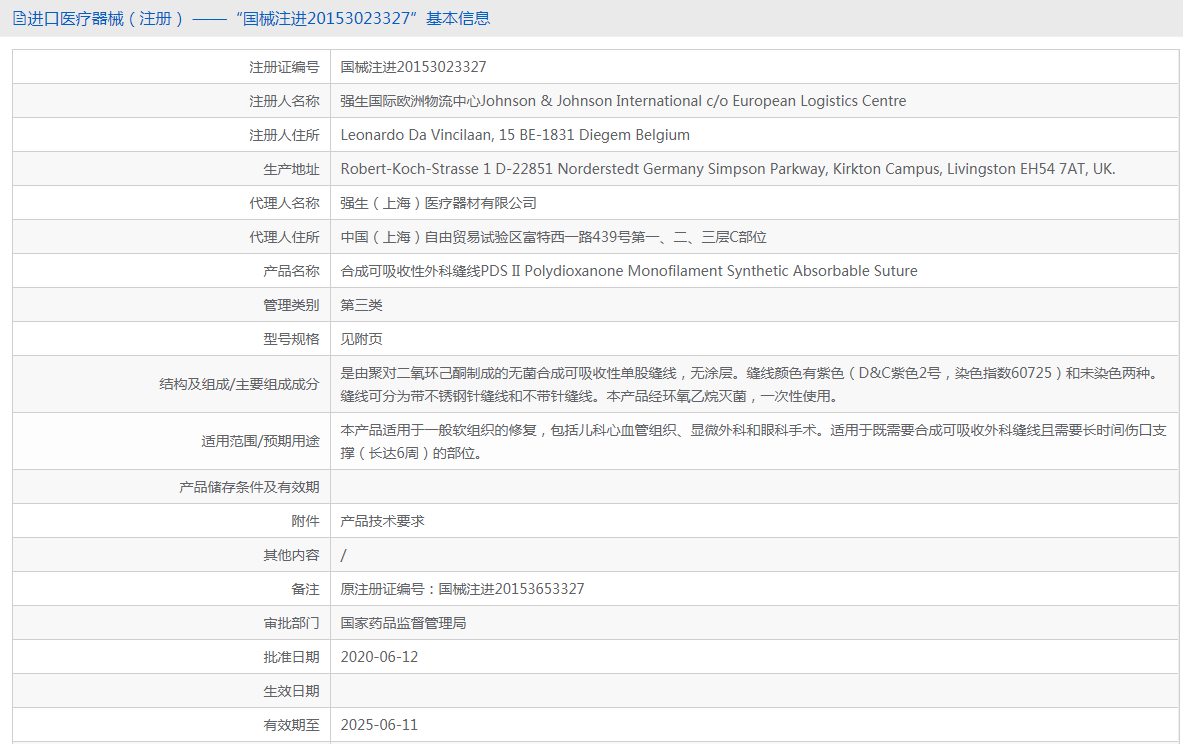
Task: Click the 第三类 management category value
Action: 361,305
